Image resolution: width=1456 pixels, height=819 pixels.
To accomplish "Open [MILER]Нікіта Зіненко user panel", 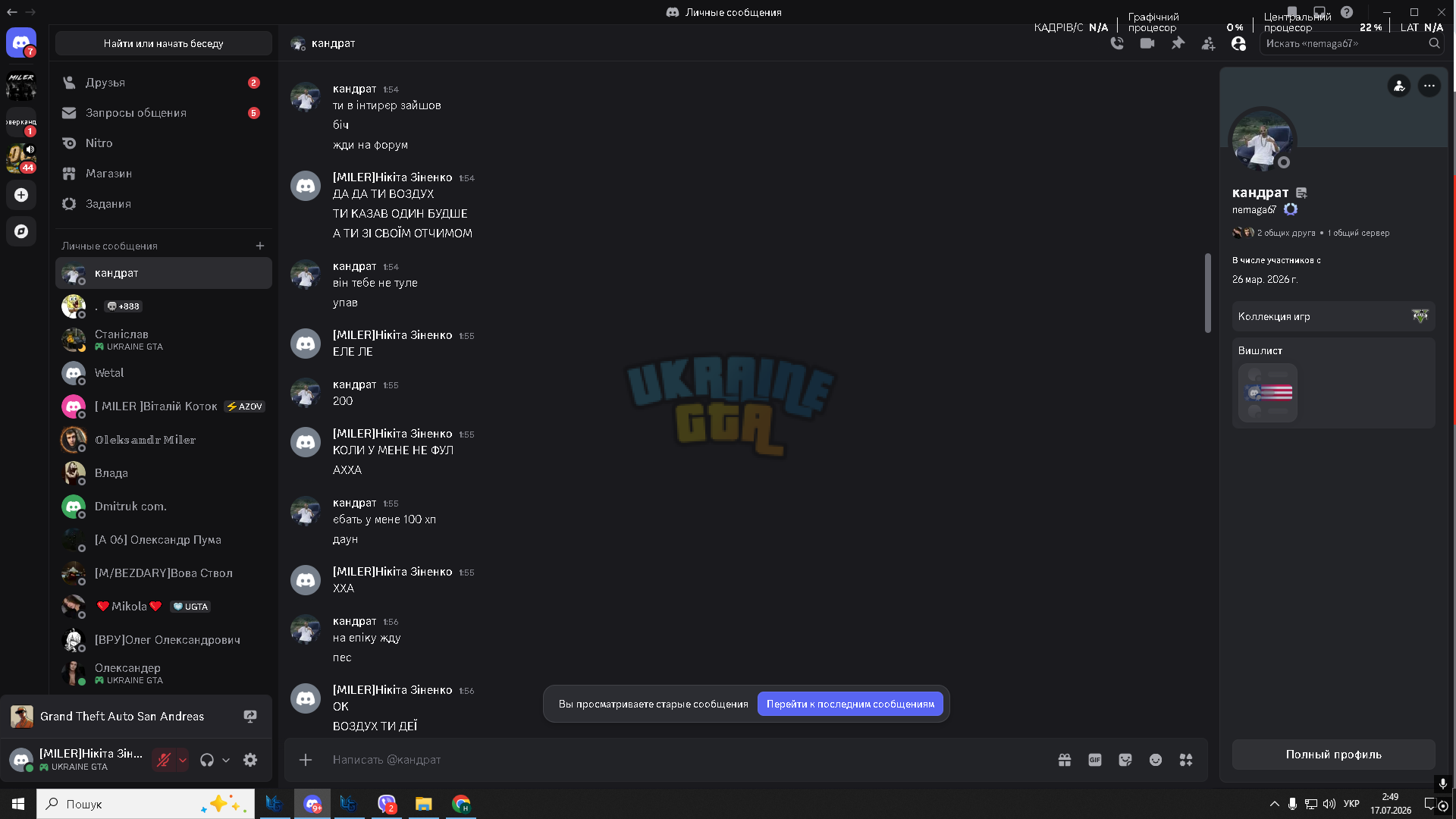I will click(77, 760).
